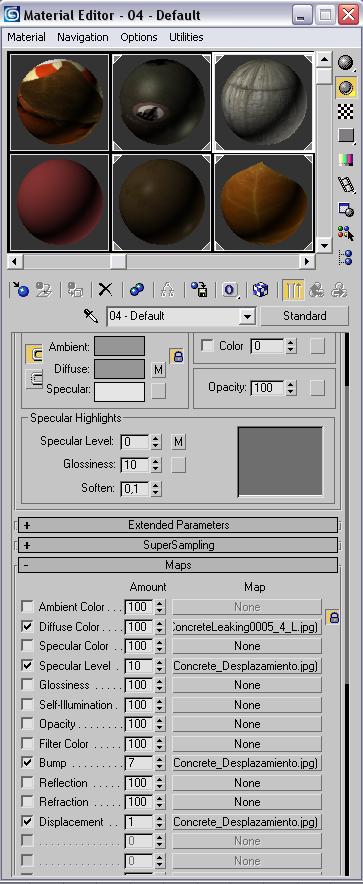Viewport: 363px width, 884px height.
Task: Click the Sample UV Tiling icon
Action: 345,136
